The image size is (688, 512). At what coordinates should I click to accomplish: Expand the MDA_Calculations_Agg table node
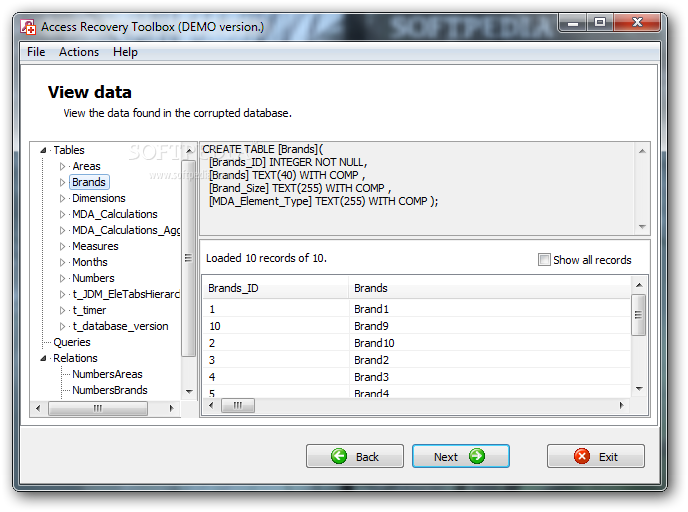tap(62, 230)
